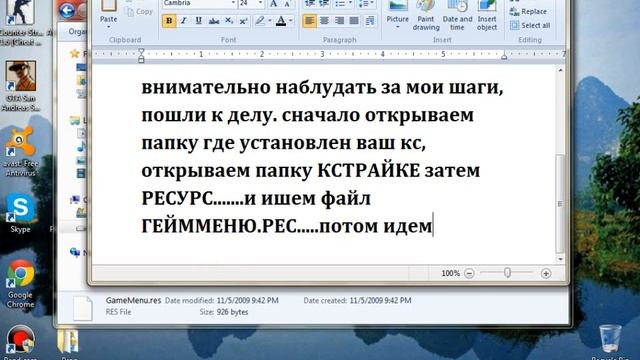Click the Copy command in Clipboard group
The height and width of the screenshot is (360, 640).
point(139,12)
